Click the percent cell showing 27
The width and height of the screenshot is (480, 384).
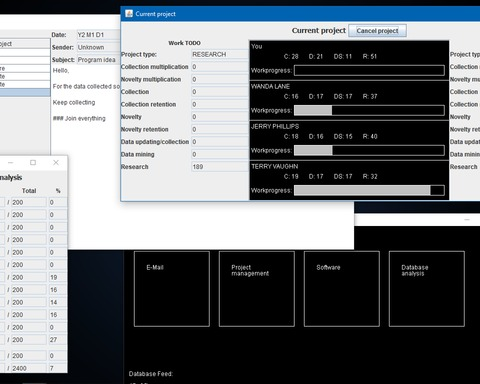pyautogui.click(x=57, y=340)
